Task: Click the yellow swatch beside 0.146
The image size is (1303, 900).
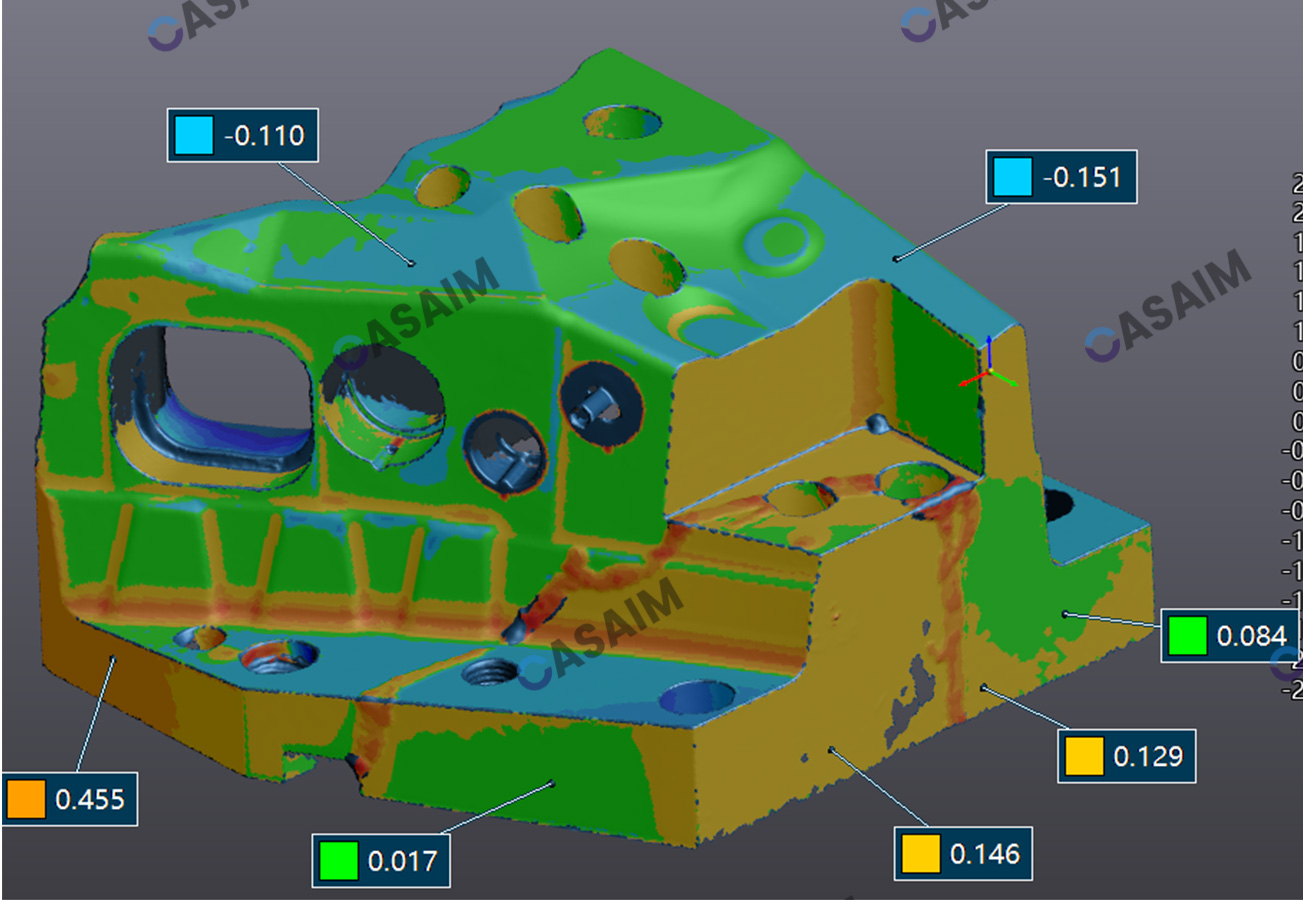Action: pos(920,854)
